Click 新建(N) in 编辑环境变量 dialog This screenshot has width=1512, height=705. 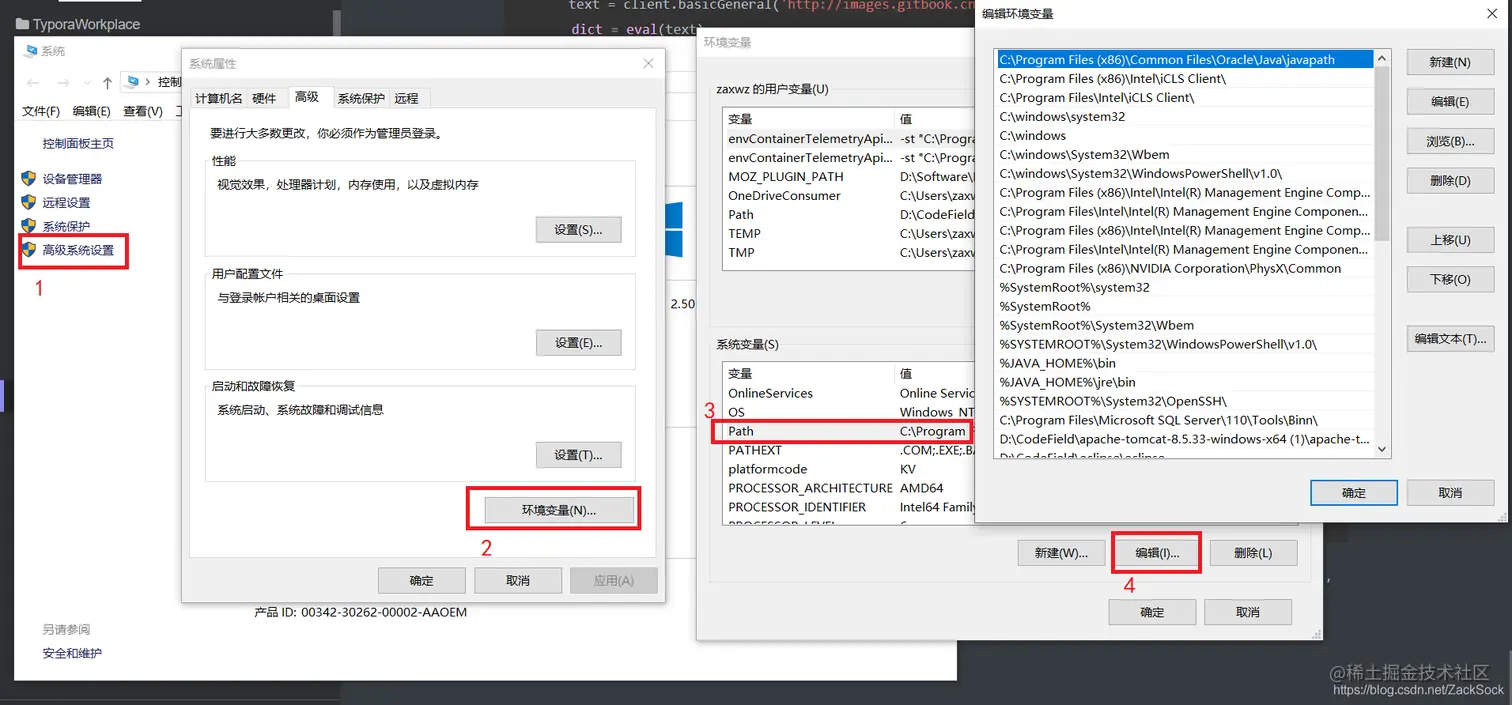[x=1450, y=62]
